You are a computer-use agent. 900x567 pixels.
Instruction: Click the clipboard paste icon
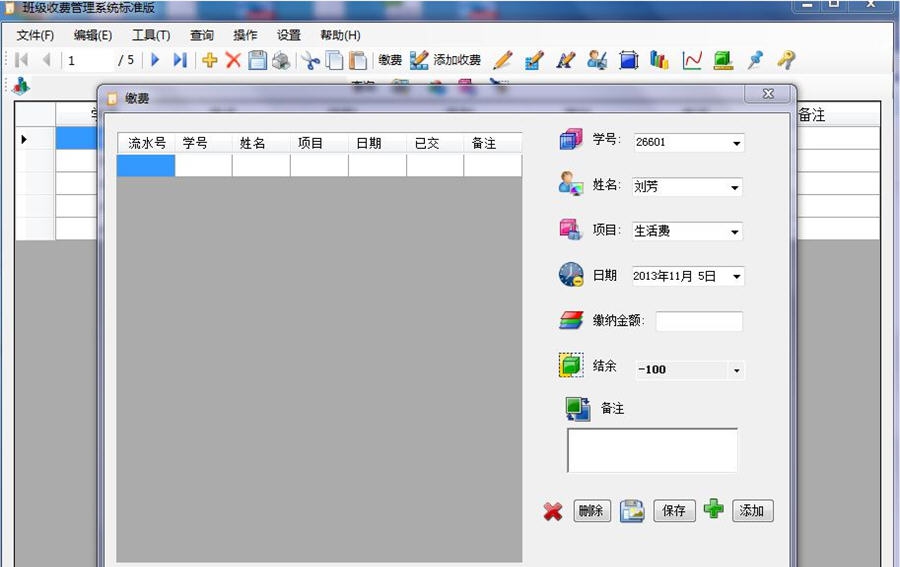click(358, 60)
